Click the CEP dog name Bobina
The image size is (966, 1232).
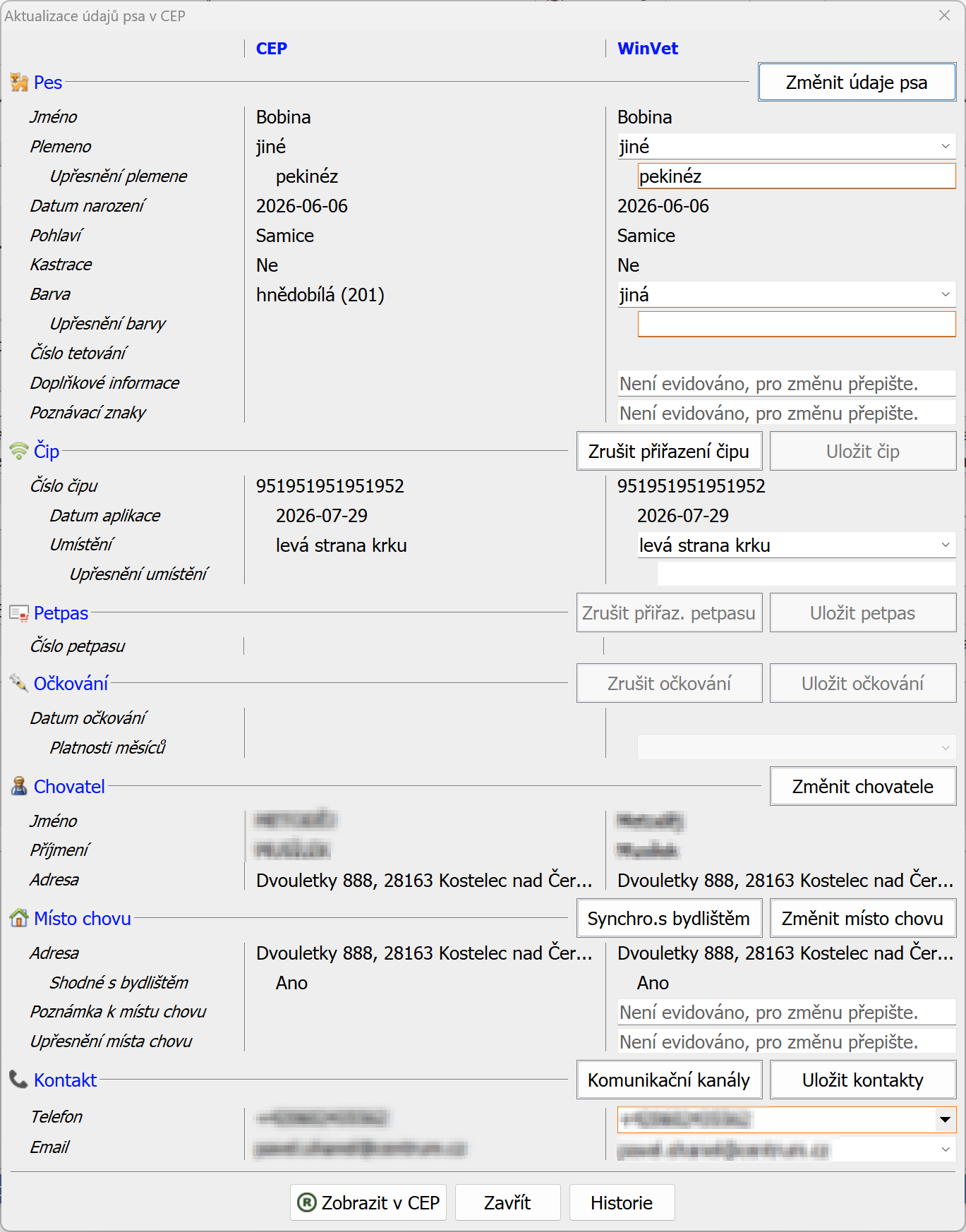coord(284,117)
